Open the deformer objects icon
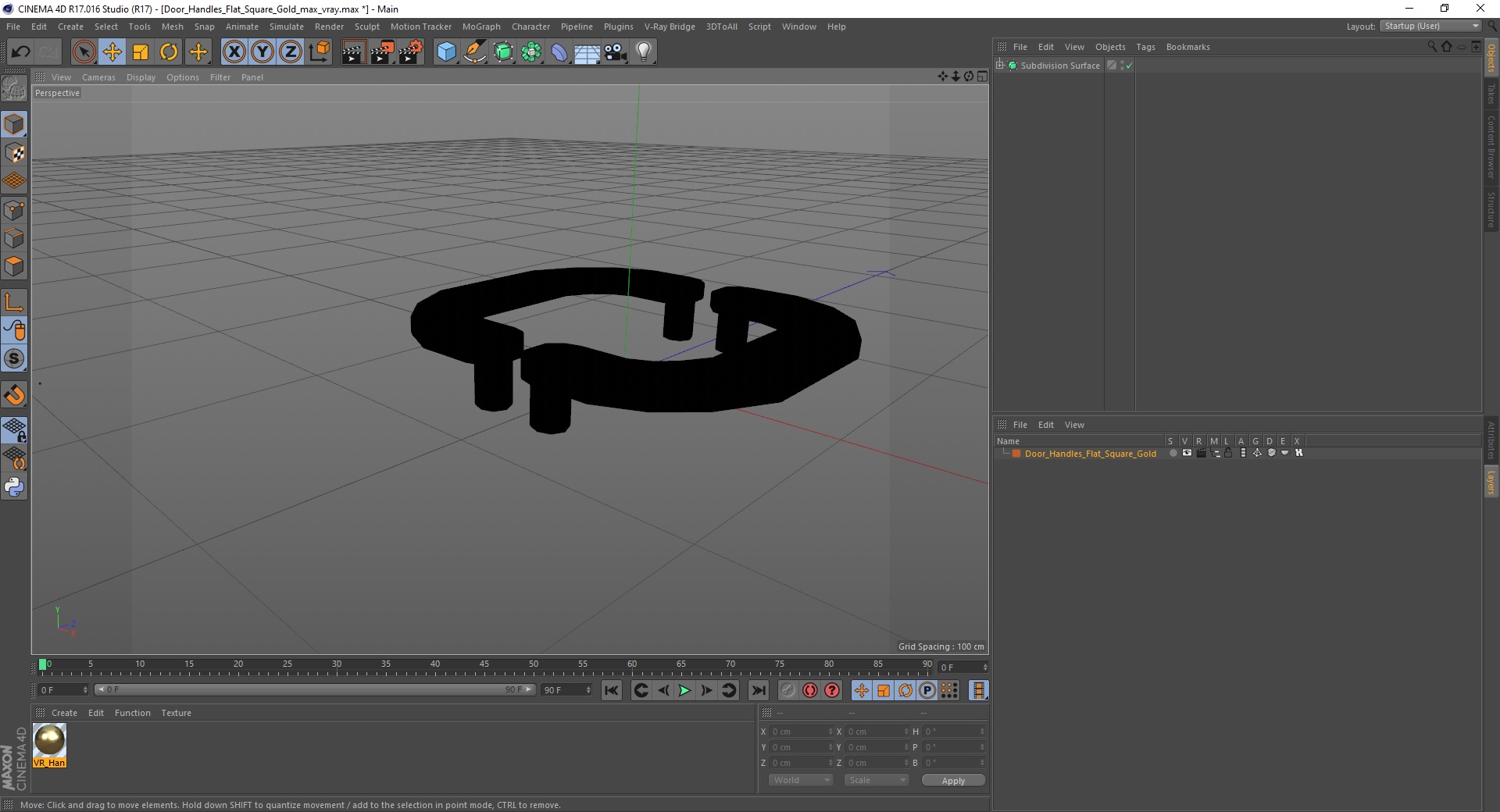The height and width of the screenshot is (812, 1500). click(559, 52)
